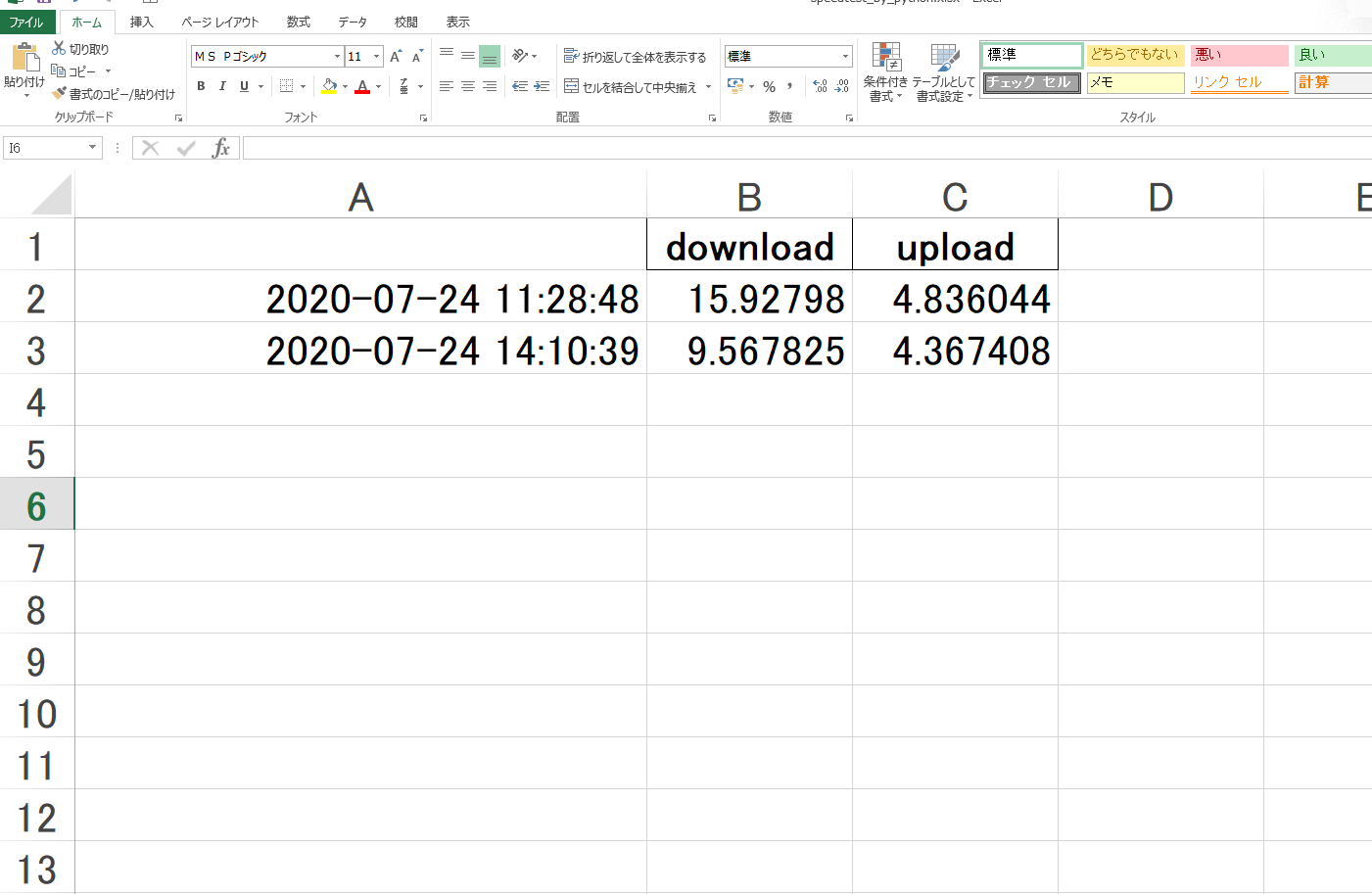This screenshot has height=894, width=1372.
Task: Click the paste (貼り付け) clipboard icon
Action: [24, 59]
